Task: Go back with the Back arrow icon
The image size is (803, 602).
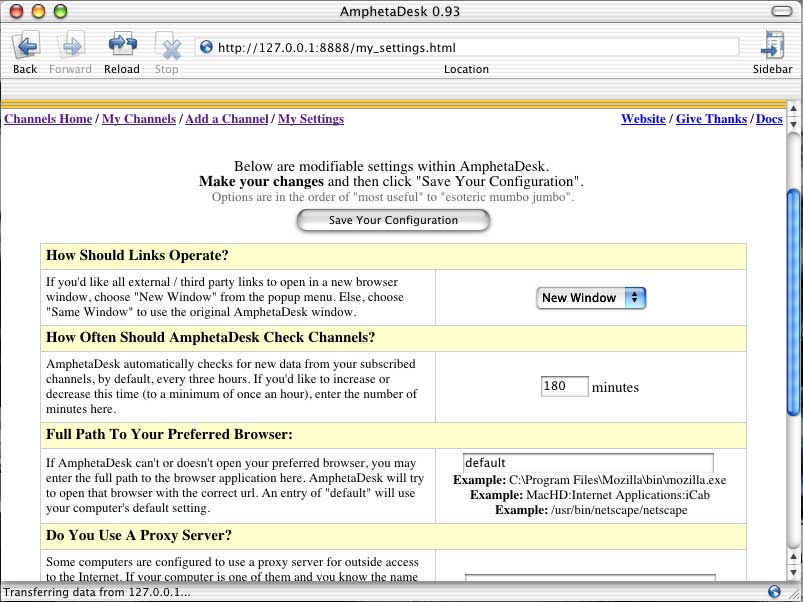Action: pos(25,46)
